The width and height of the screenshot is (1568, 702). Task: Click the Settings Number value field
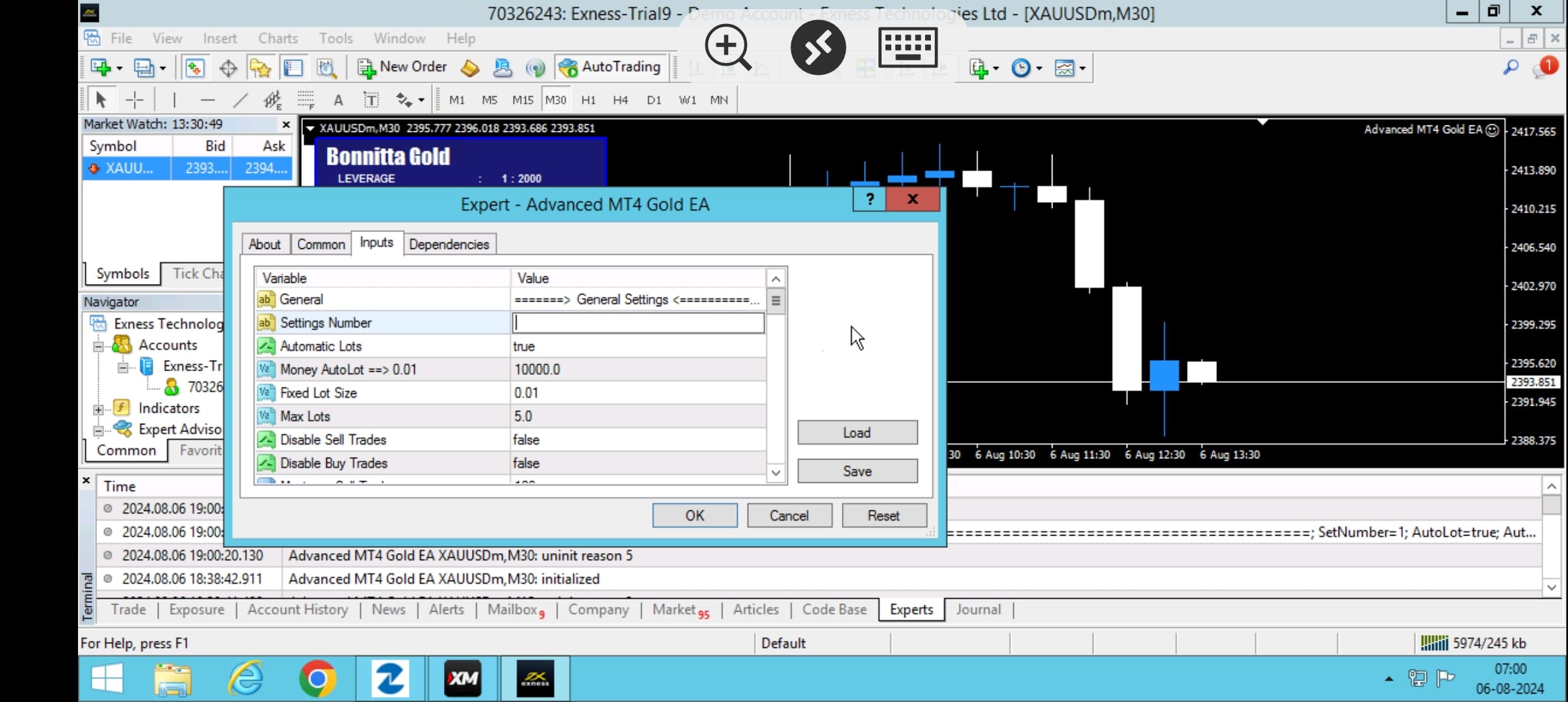[x=638, y=323]
